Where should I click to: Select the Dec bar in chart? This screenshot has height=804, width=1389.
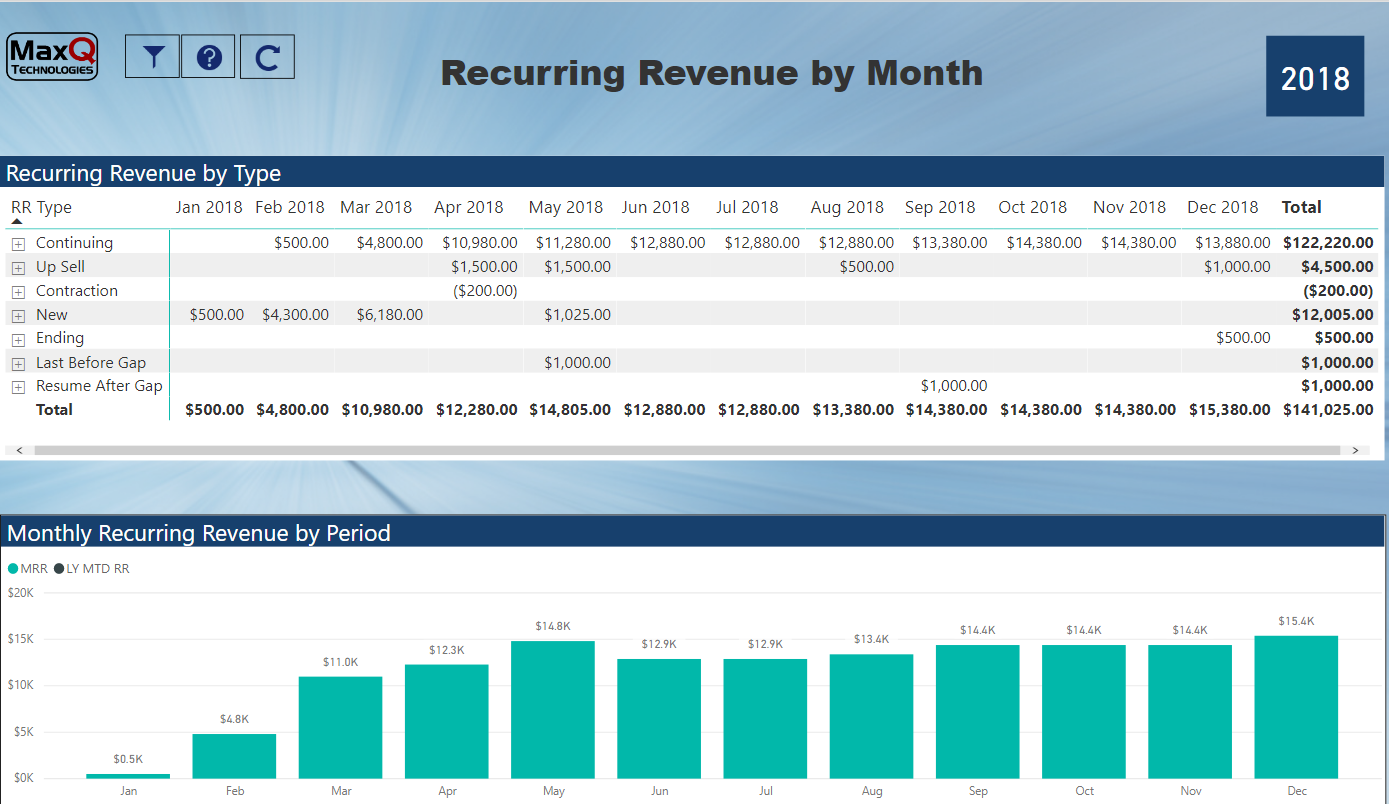[1296, 707]
